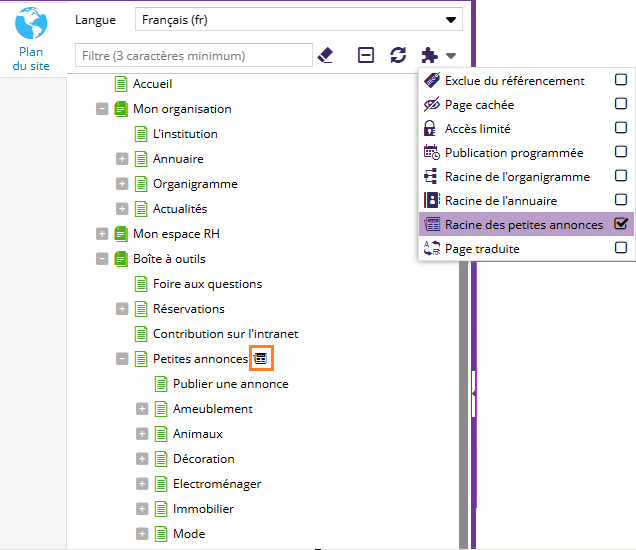Screen dimensions: 636x550
Task: Select Page traduite menu entry
Action: tap(481, 249)
